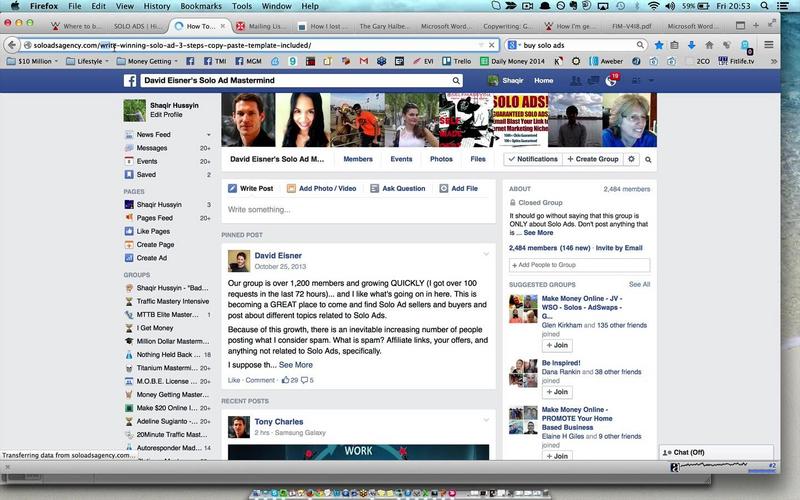Screen dimensions: 800x500
Task: Open the search engine dropdown in search box
Action: 514,45
